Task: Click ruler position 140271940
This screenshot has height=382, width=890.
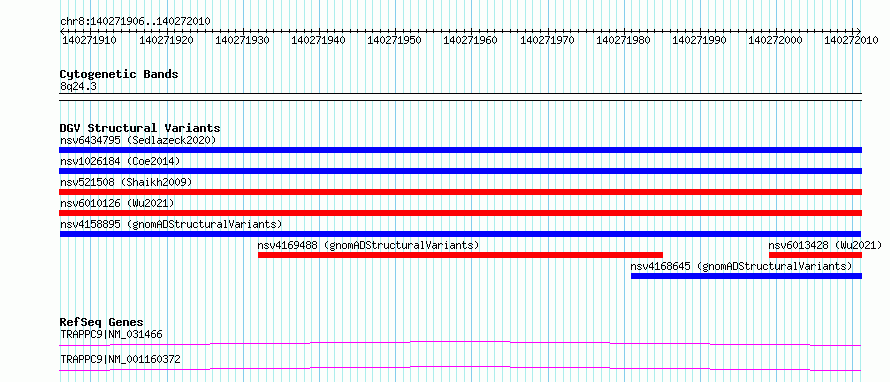Action: pyautogui.click(x=318, y=40)
